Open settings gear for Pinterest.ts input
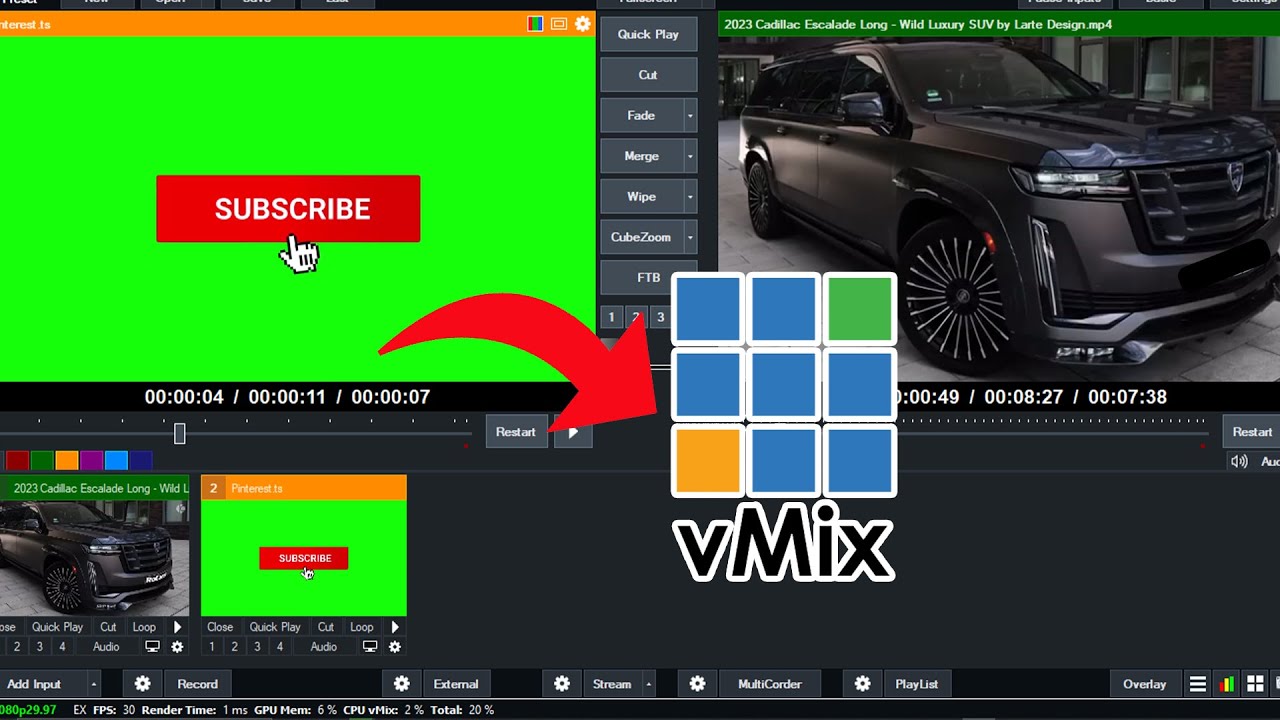 point(395,647)
